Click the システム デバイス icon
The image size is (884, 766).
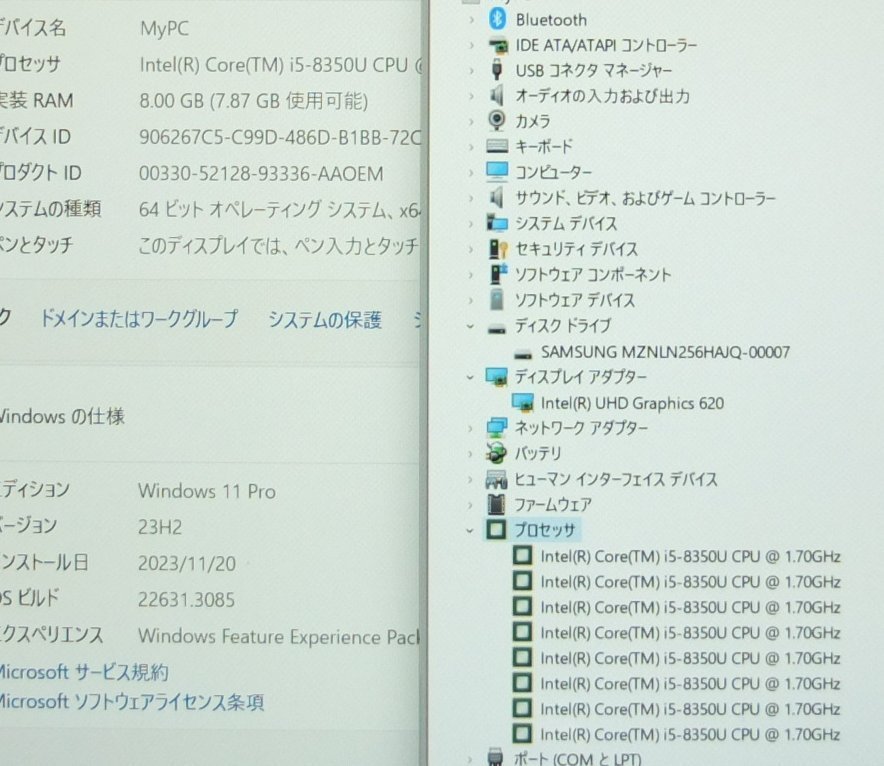tap(497, 223)
